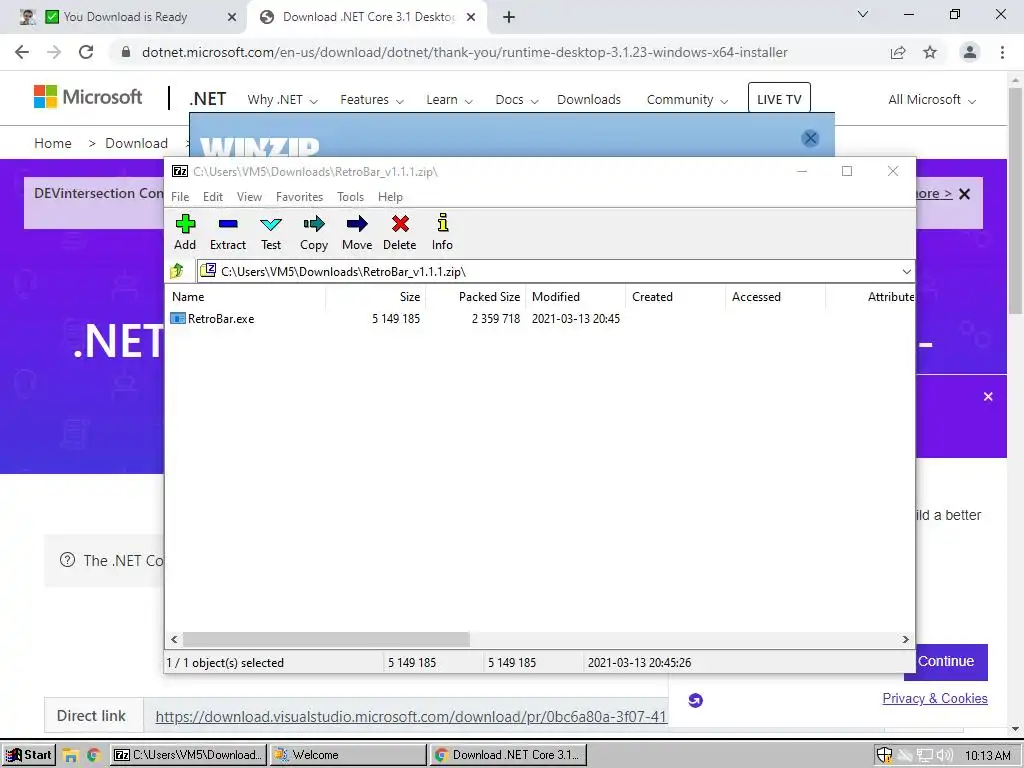Open the Edit menu in 7-Zip
The height and width of the screenshot is (768, 1024).
click(x=213, y=197)
